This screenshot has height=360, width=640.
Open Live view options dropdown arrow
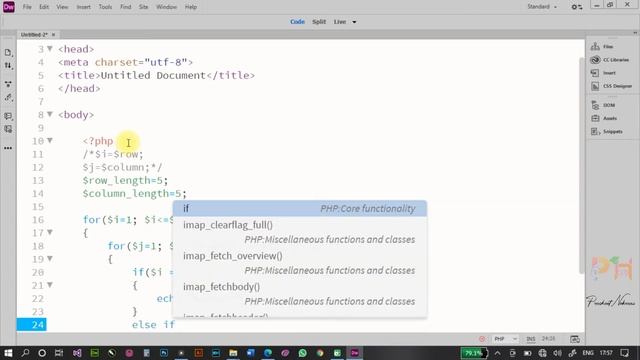[x=354, y=22]
